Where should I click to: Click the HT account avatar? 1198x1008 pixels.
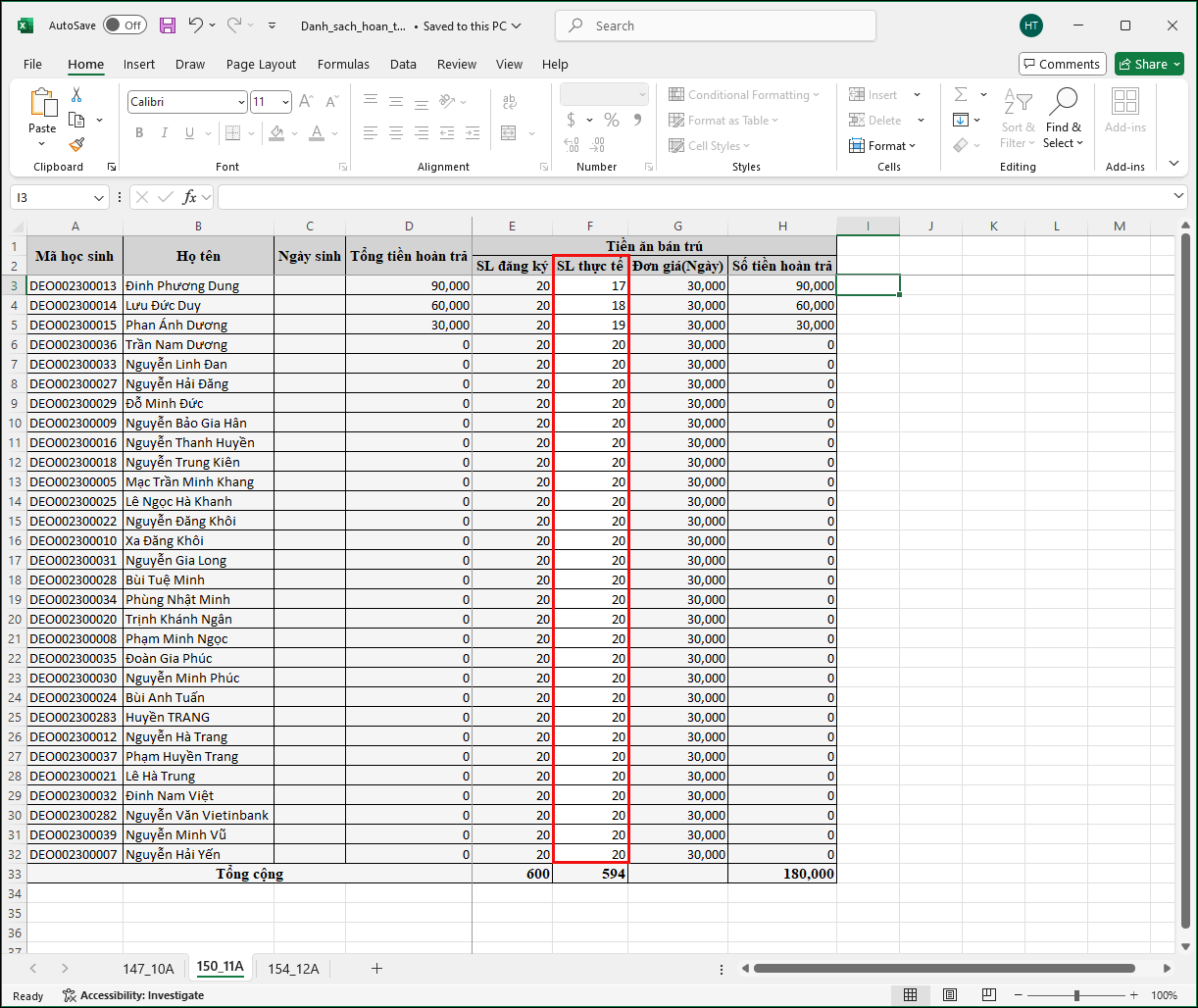(x=1031, y=25)
